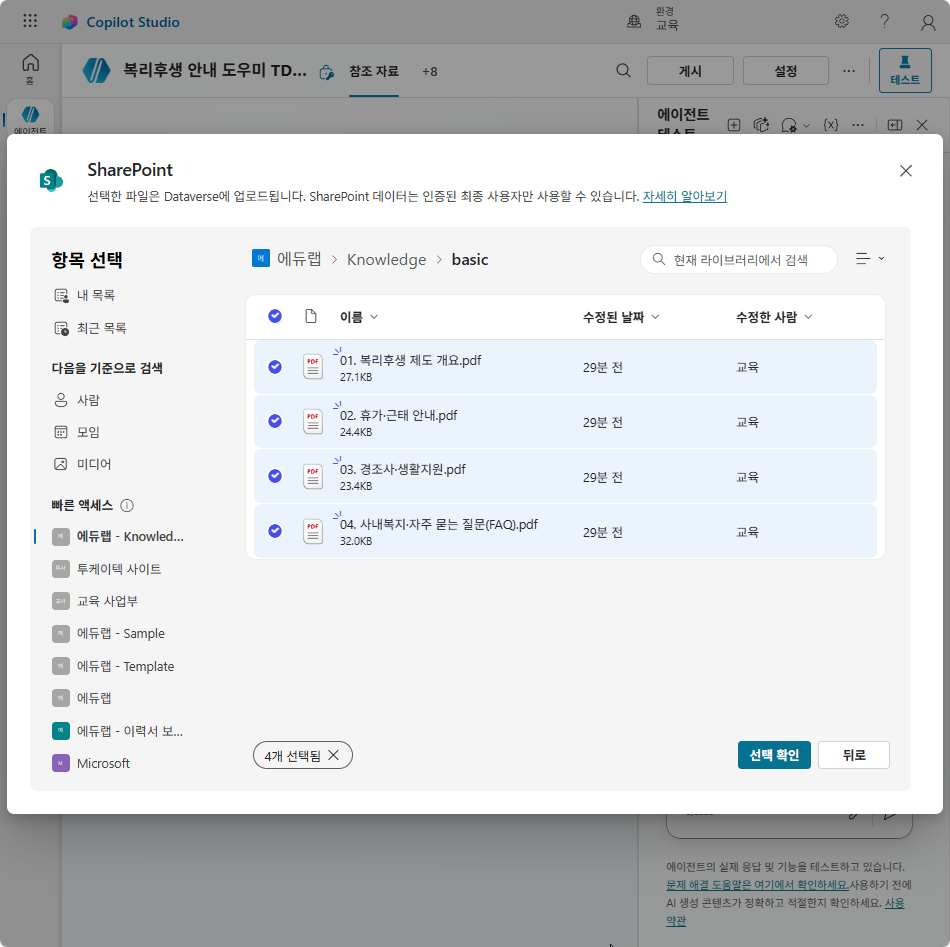Click the PDF icon for 02. 휴가·근태 안내.pdf
The image size is (950, 947).
(313, 422)
